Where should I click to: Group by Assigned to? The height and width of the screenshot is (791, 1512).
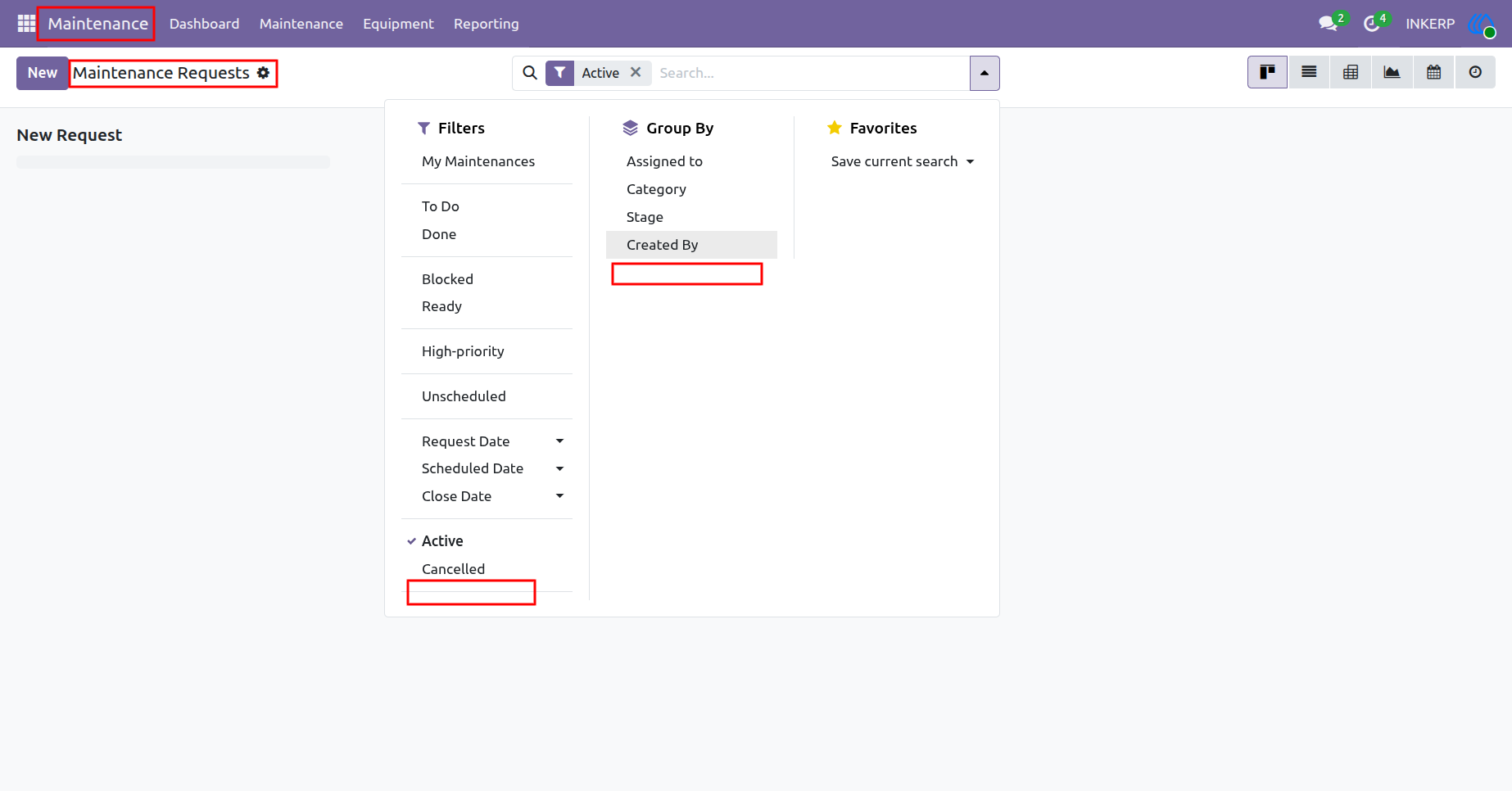[691, 161]
